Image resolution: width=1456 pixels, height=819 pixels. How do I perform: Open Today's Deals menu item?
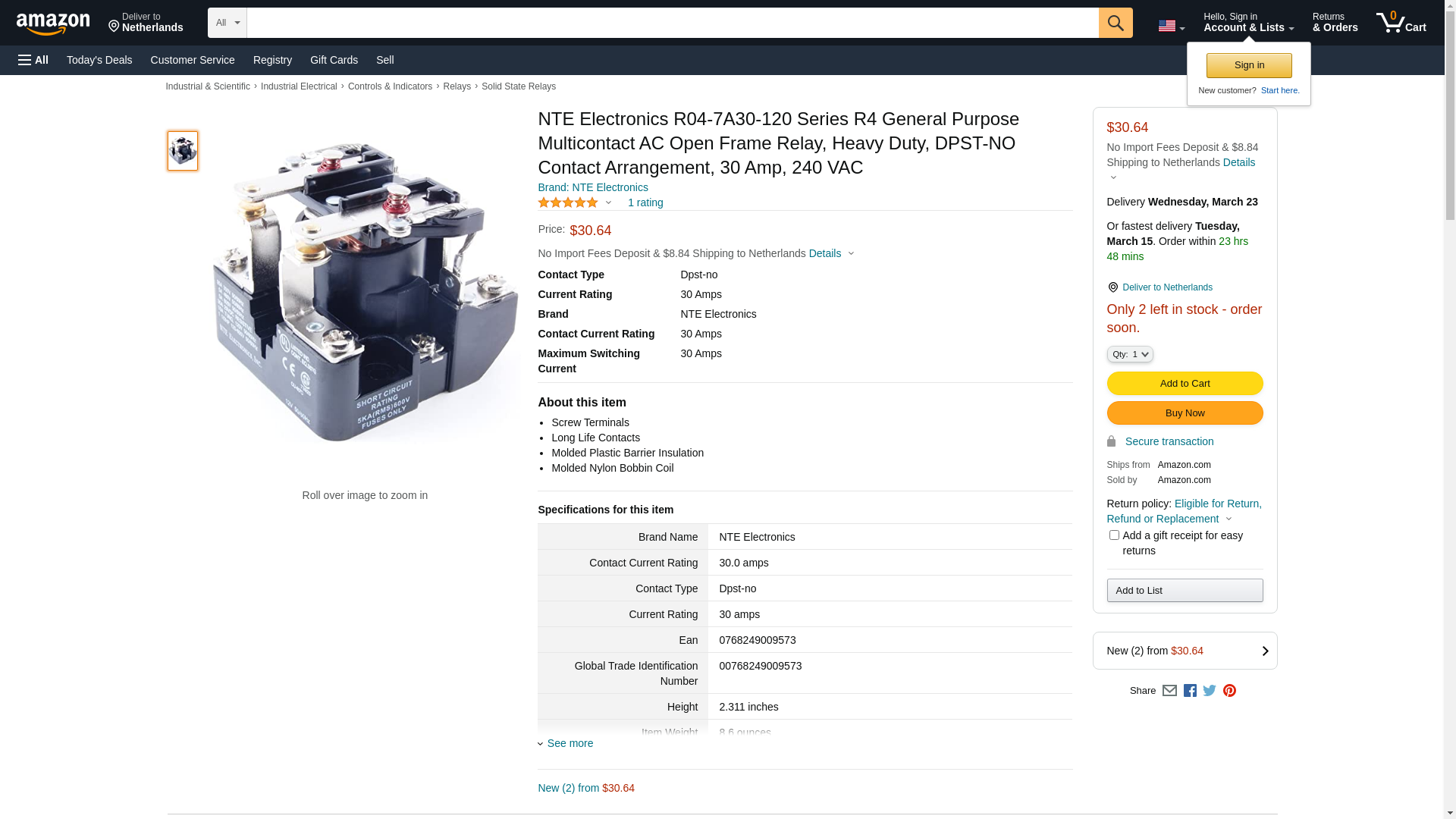[99, 60]
